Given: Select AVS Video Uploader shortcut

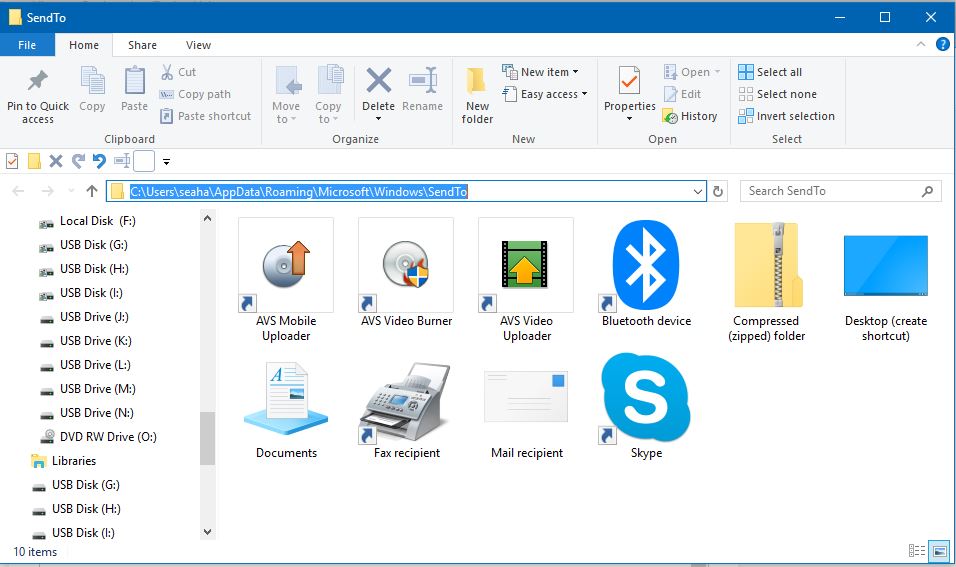Looking at the screenshot, I should [x=526, y=280].
